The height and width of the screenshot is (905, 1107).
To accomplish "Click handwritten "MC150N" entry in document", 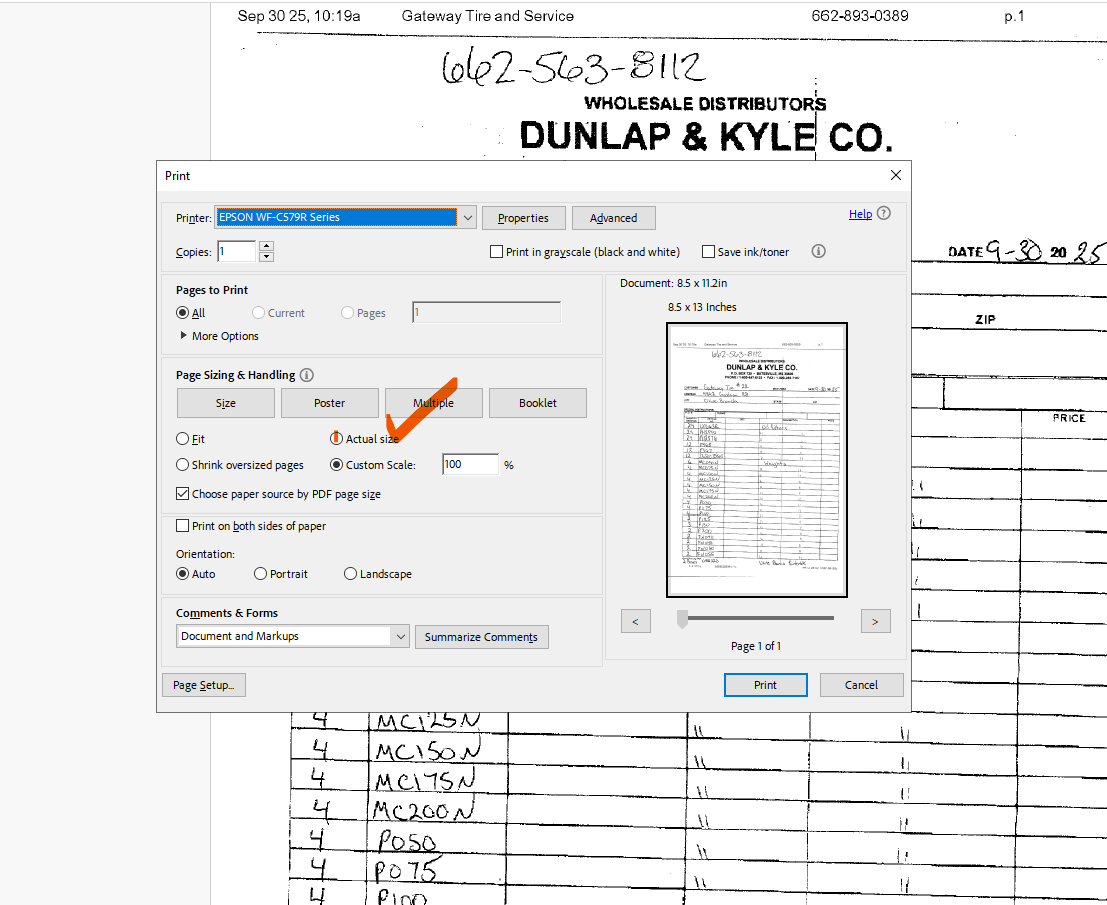I will [428, 750].
